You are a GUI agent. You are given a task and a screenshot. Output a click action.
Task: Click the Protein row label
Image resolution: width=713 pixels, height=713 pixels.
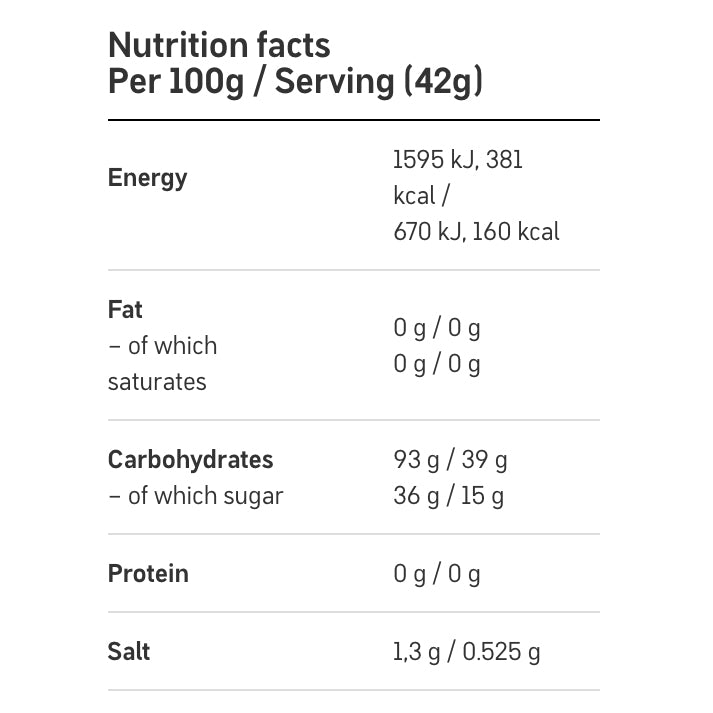148,574
